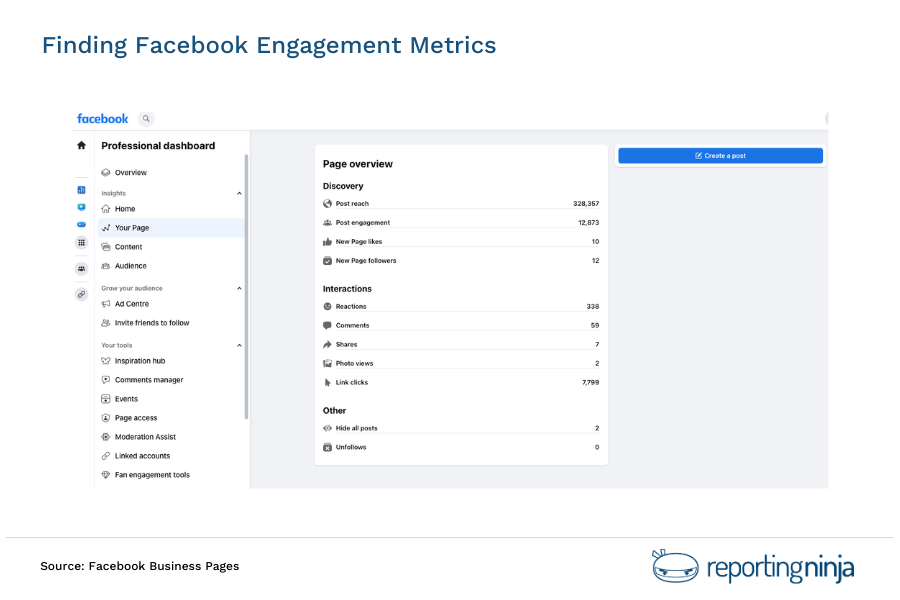900x600 pixels.
Task: Click the home icon at top of left rail
Action: [x=81, y=145]
